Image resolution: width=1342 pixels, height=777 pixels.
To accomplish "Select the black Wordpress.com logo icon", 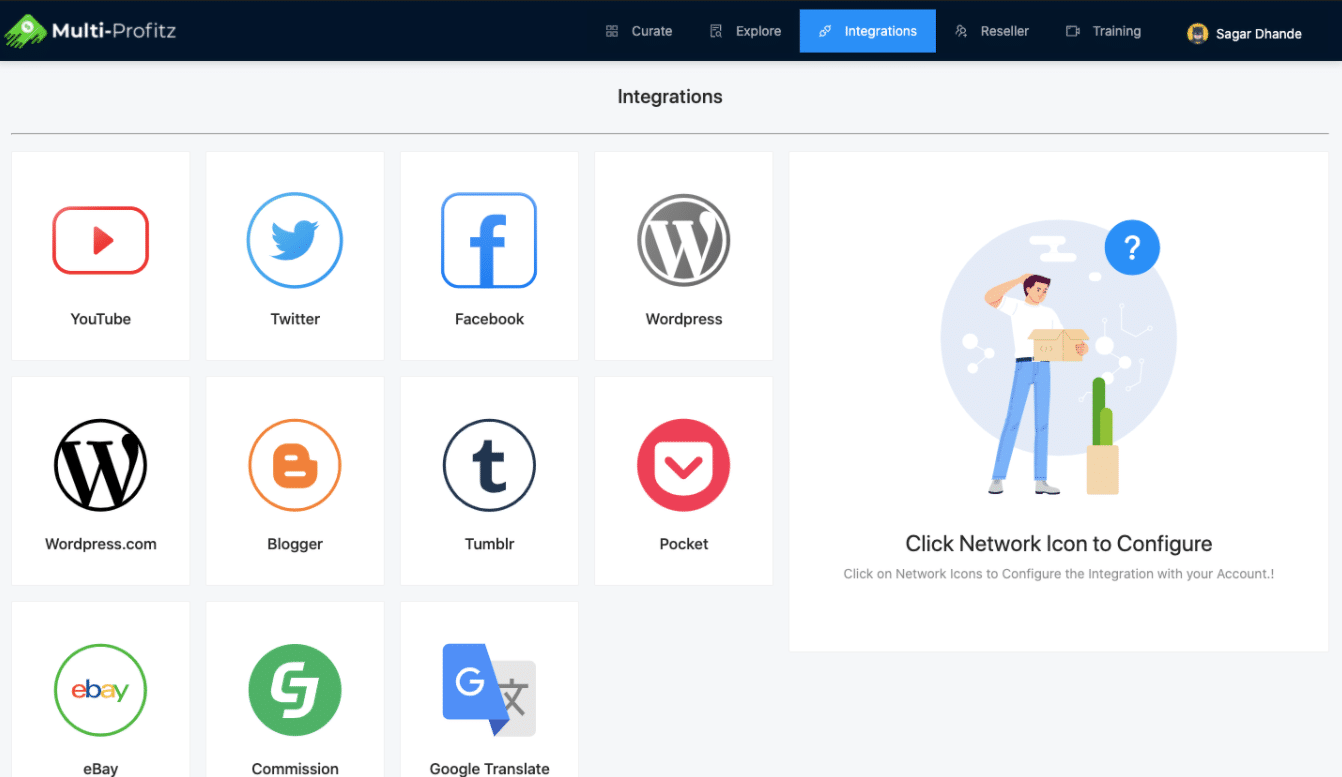I will coord(100,466).
